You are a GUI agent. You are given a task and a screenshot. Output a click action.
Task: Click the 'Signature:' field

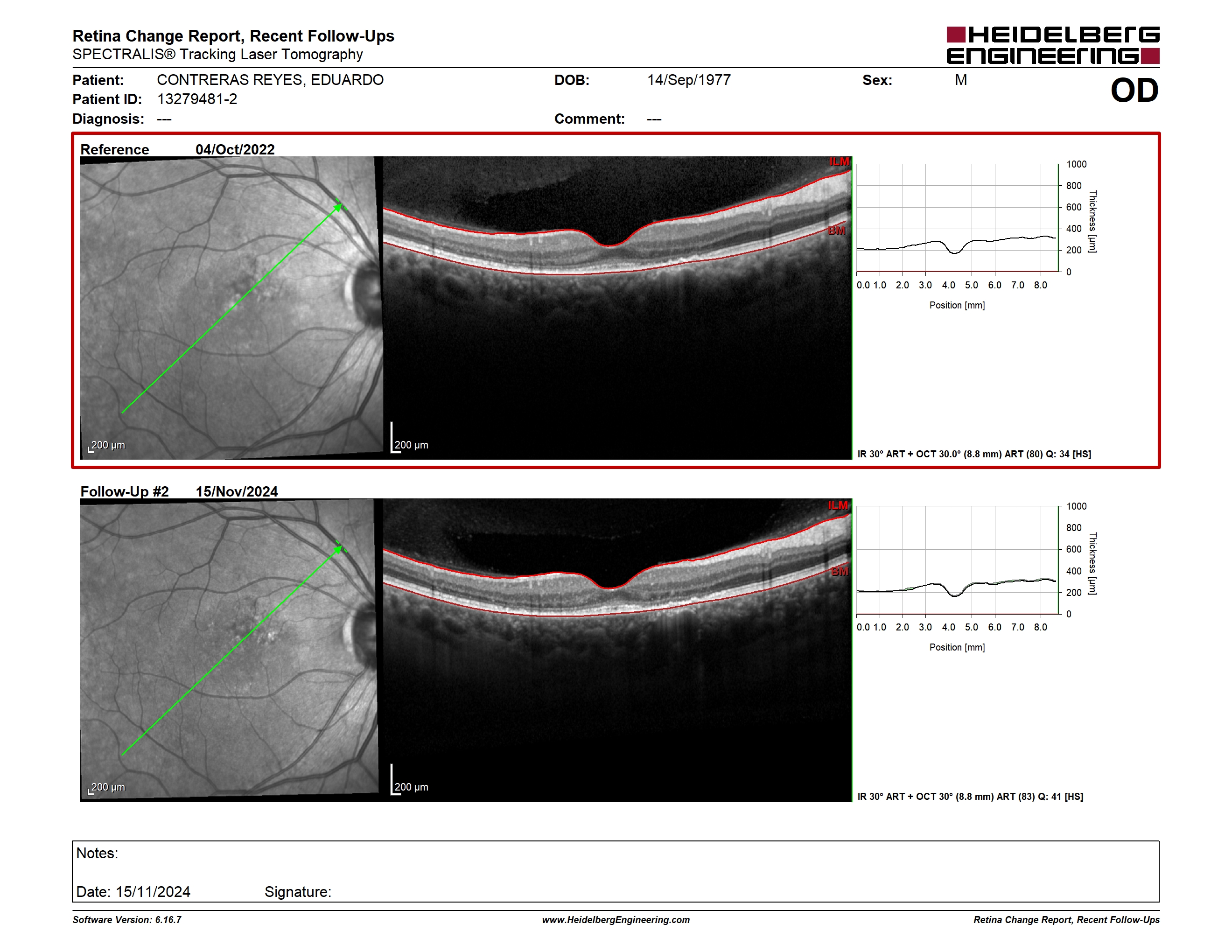pyautogui.click(x=298, y=892)
